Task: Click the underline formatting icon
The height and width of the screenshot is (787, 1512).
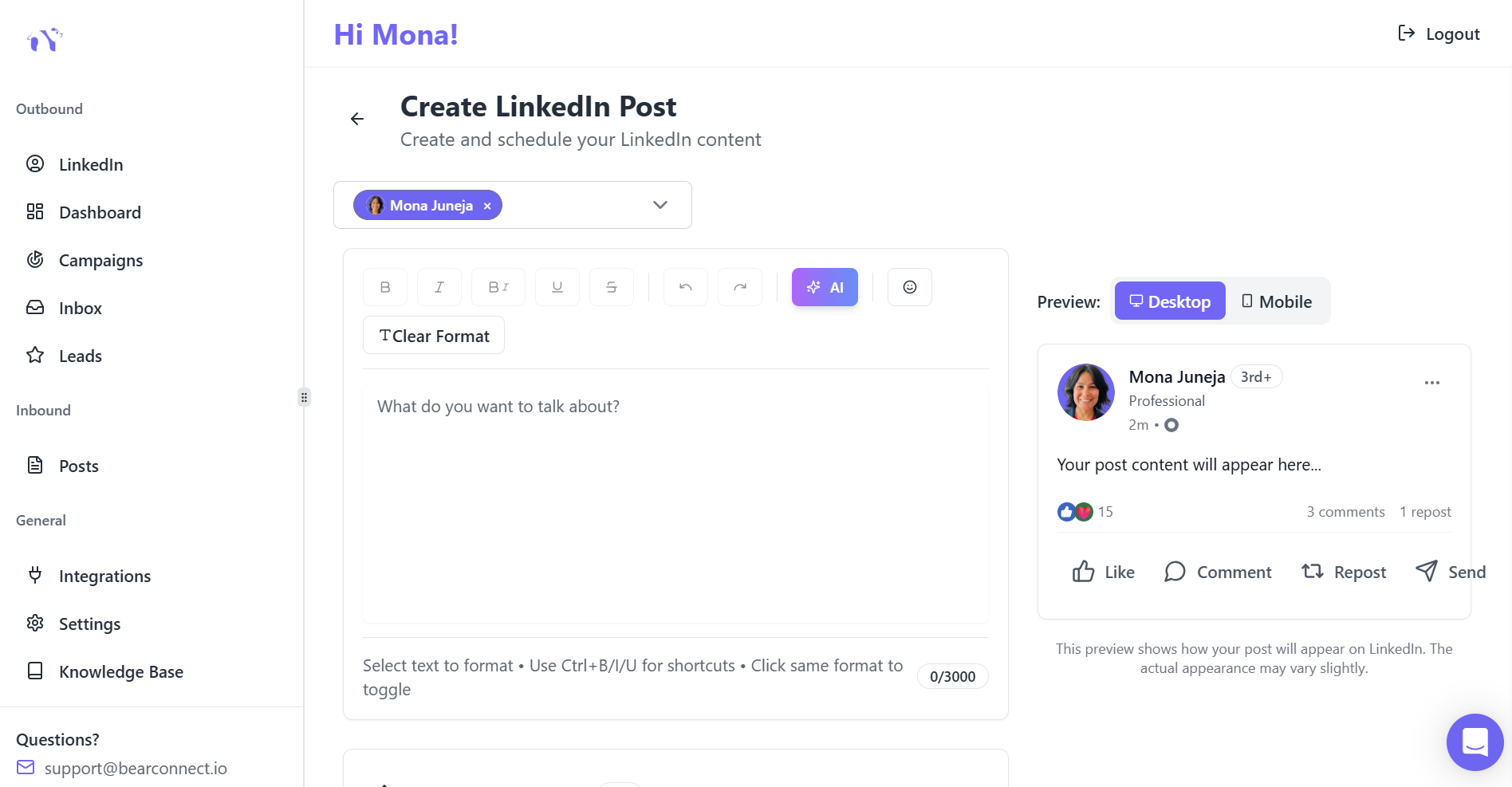Action: 557,287
